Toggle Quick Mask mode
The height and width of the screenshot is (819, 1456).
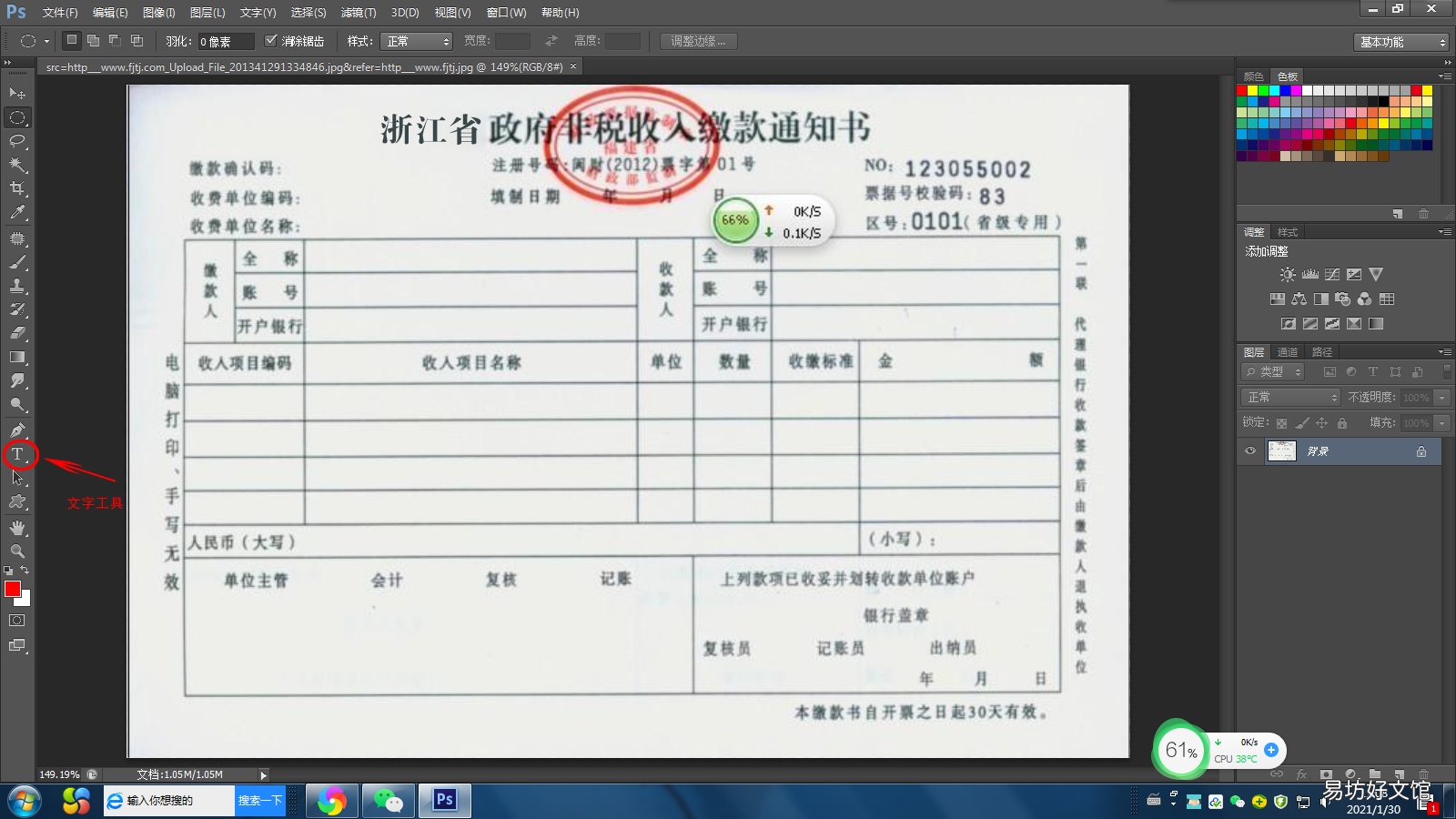(17, 621)
